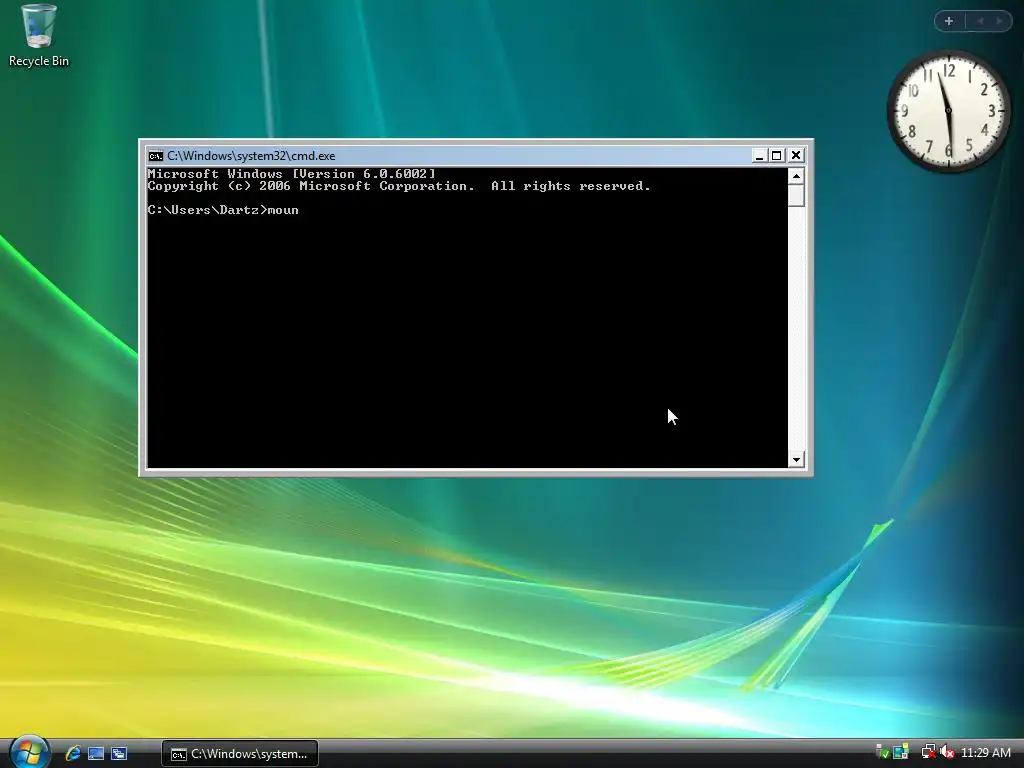Click the sidebar add gadgets plus button

point(949,21)
